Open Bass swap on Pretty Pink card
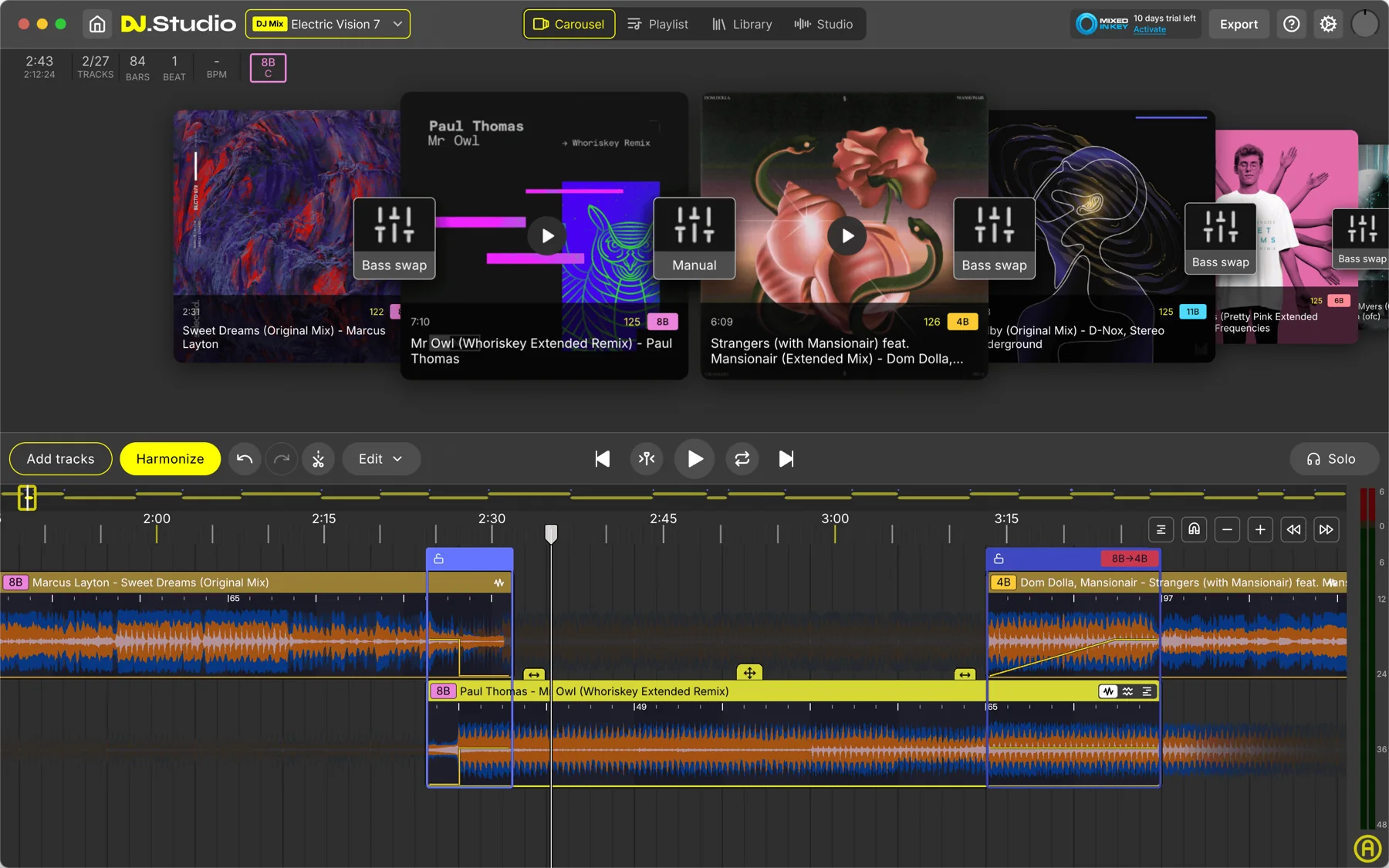1389x868 pixels. pos(1361,238)
